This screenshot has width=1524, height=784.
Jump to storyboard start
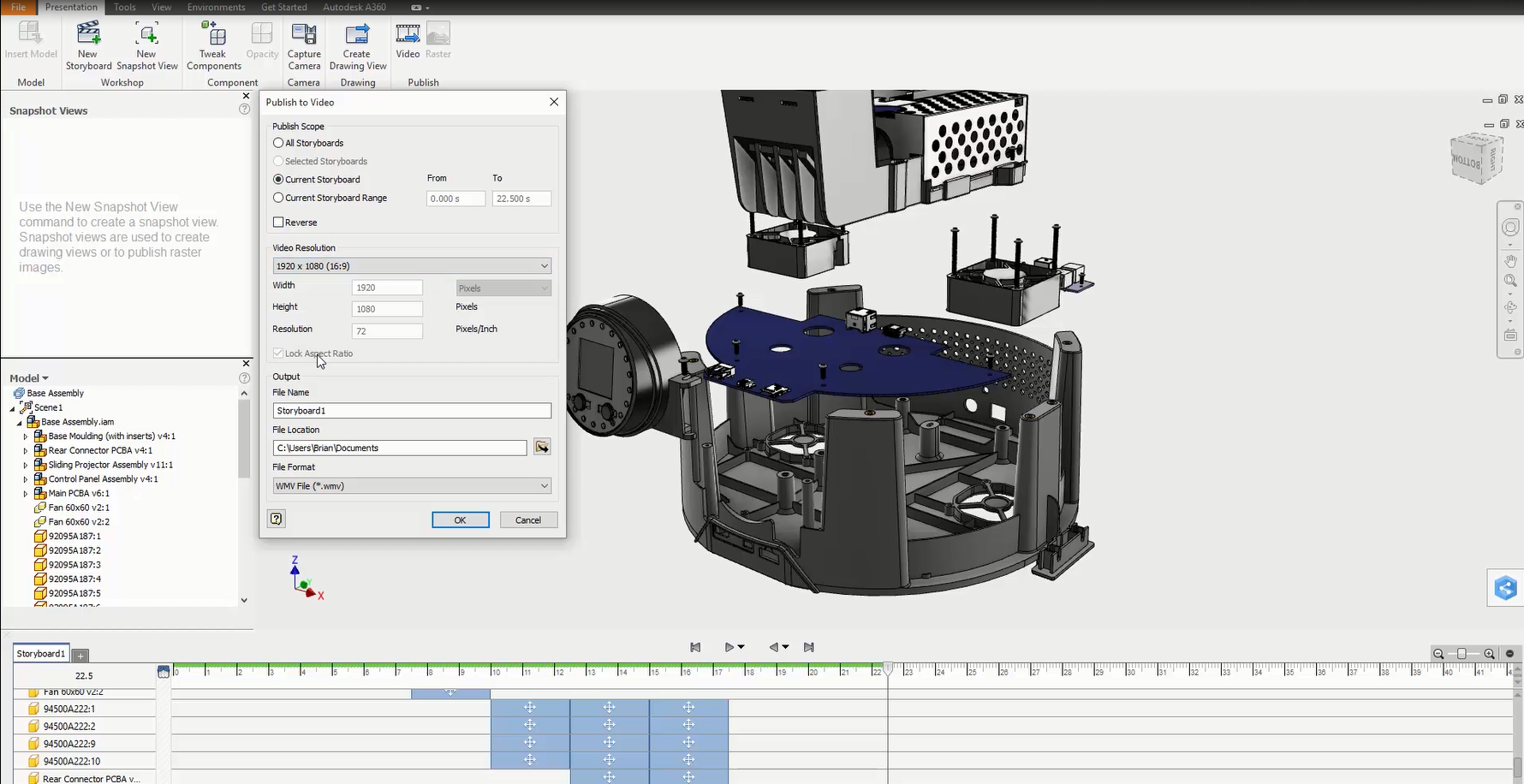click(695, 647)
